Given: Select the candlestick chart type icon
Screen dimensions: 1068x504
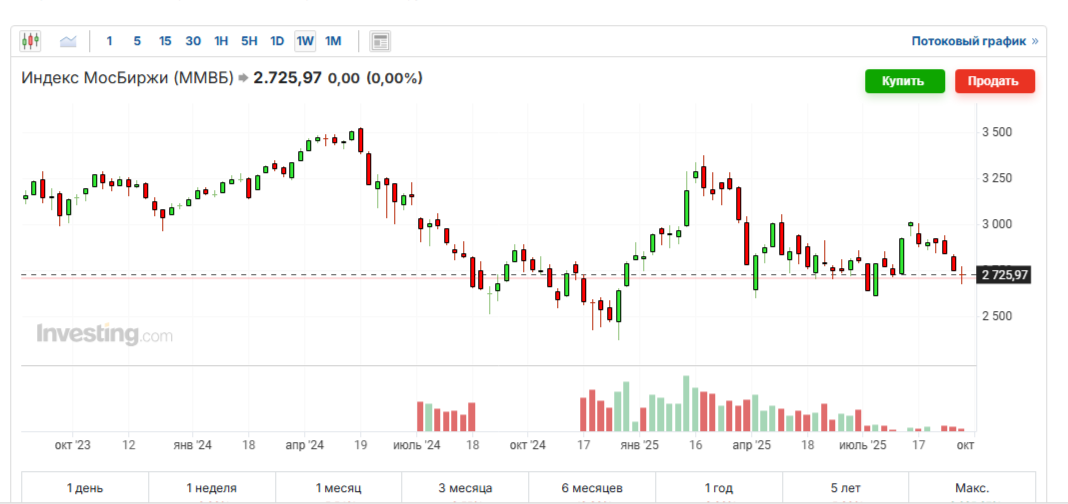Looking at the screenshot, I should (x=31, y=41).
